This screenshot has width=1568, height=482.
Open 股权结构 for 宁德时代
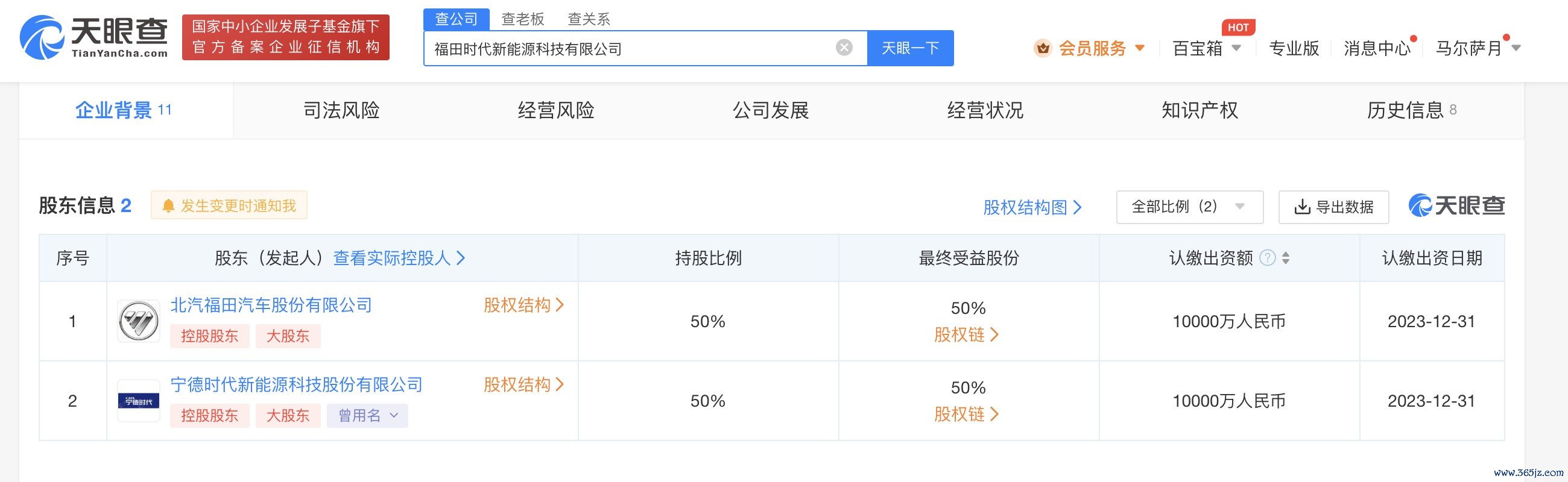click(523, 385)
